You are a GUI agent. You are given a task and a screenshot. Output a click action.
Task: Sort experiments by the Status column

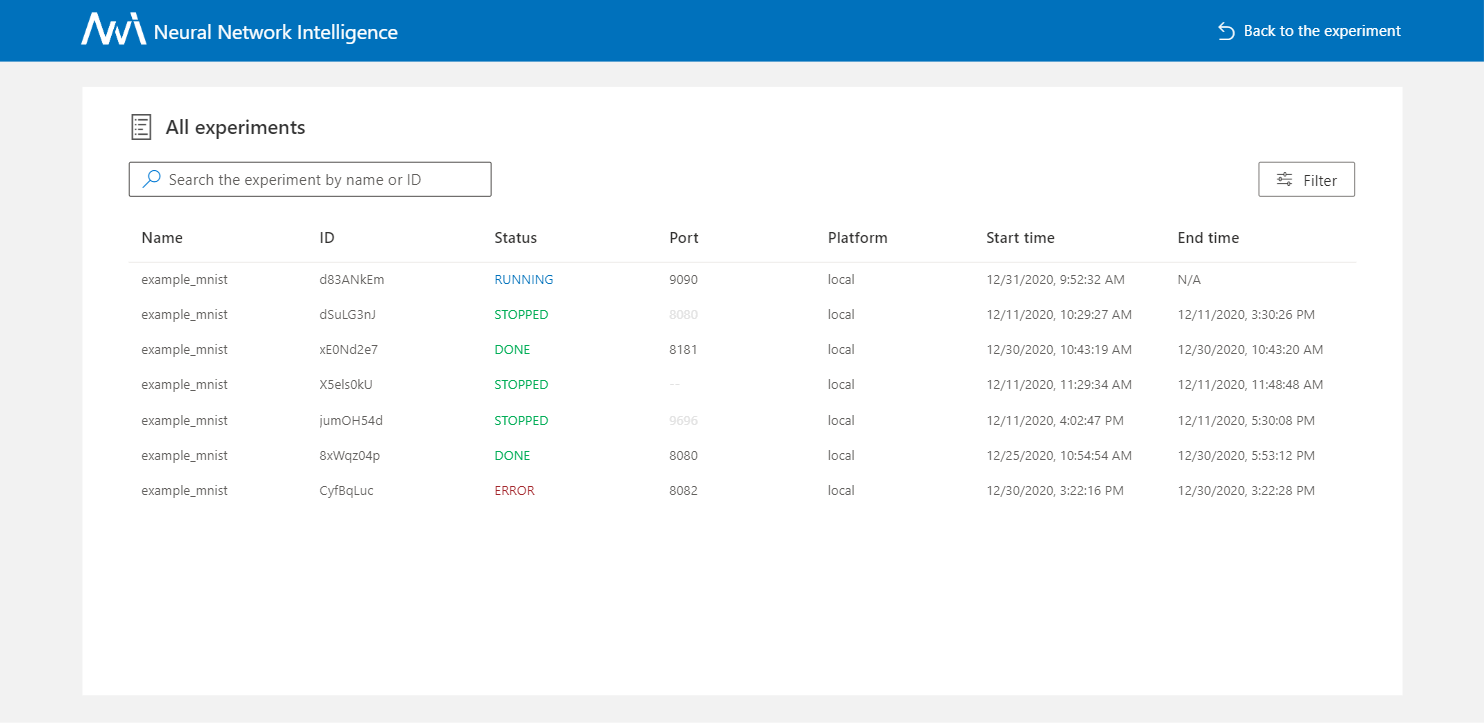pos(515,237)
